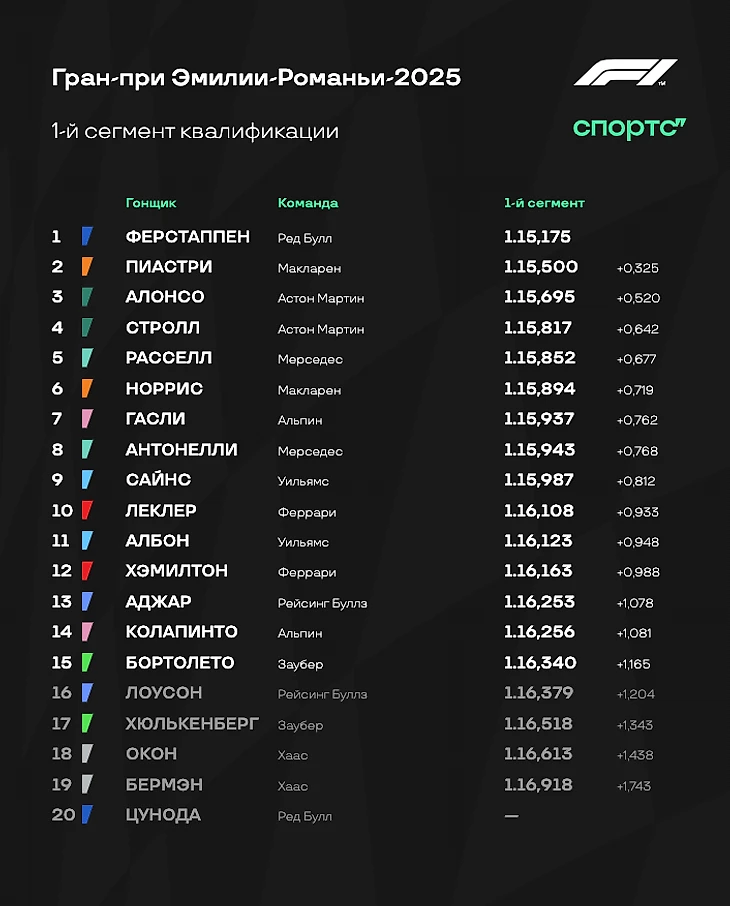This screenshot has width=730, height=906.
Task: Click the gap +1,743 for Бермэн
Action: [634, 786]
